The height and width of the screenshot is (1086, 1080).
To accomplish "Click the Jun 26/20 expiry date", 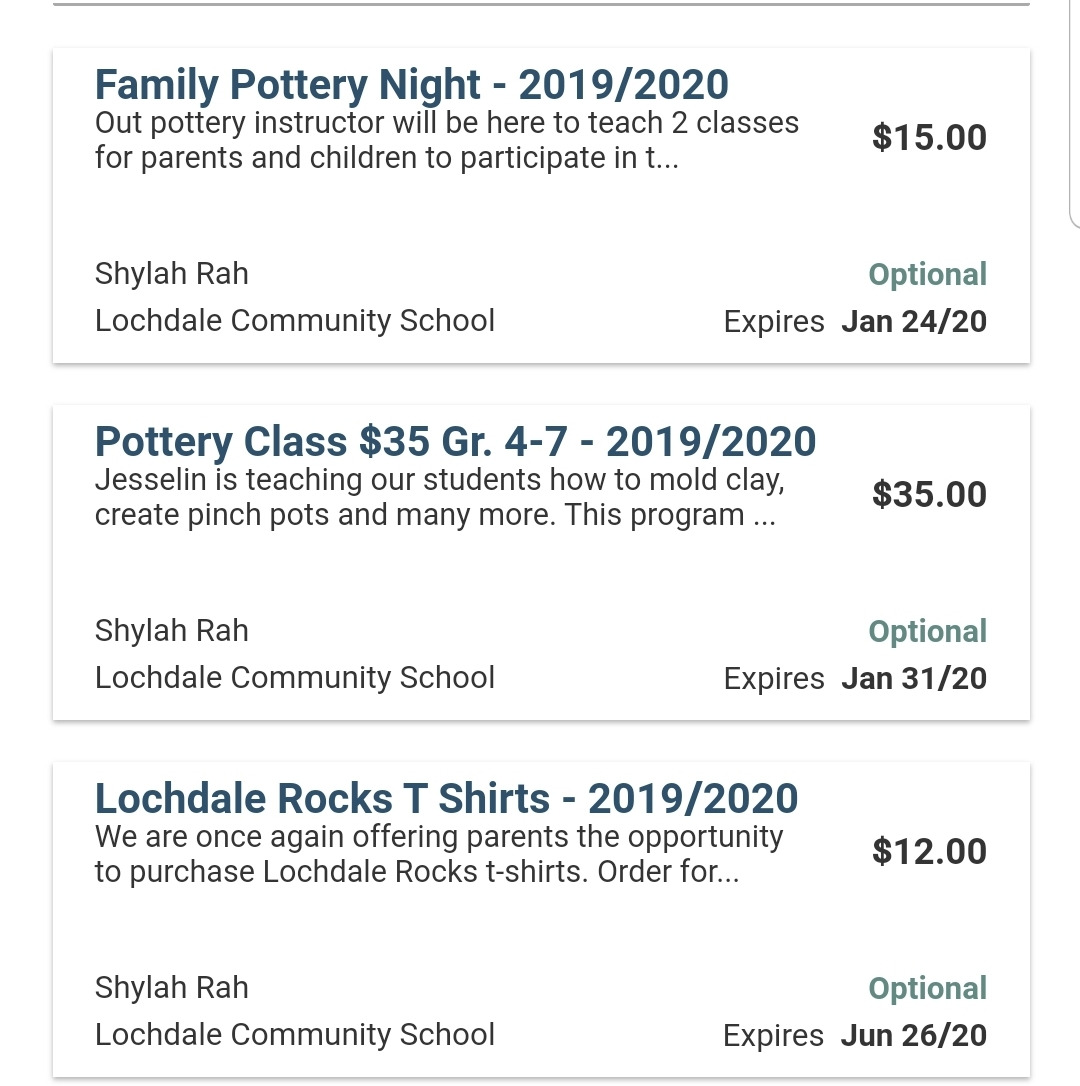I will (x=913, y=1036).
